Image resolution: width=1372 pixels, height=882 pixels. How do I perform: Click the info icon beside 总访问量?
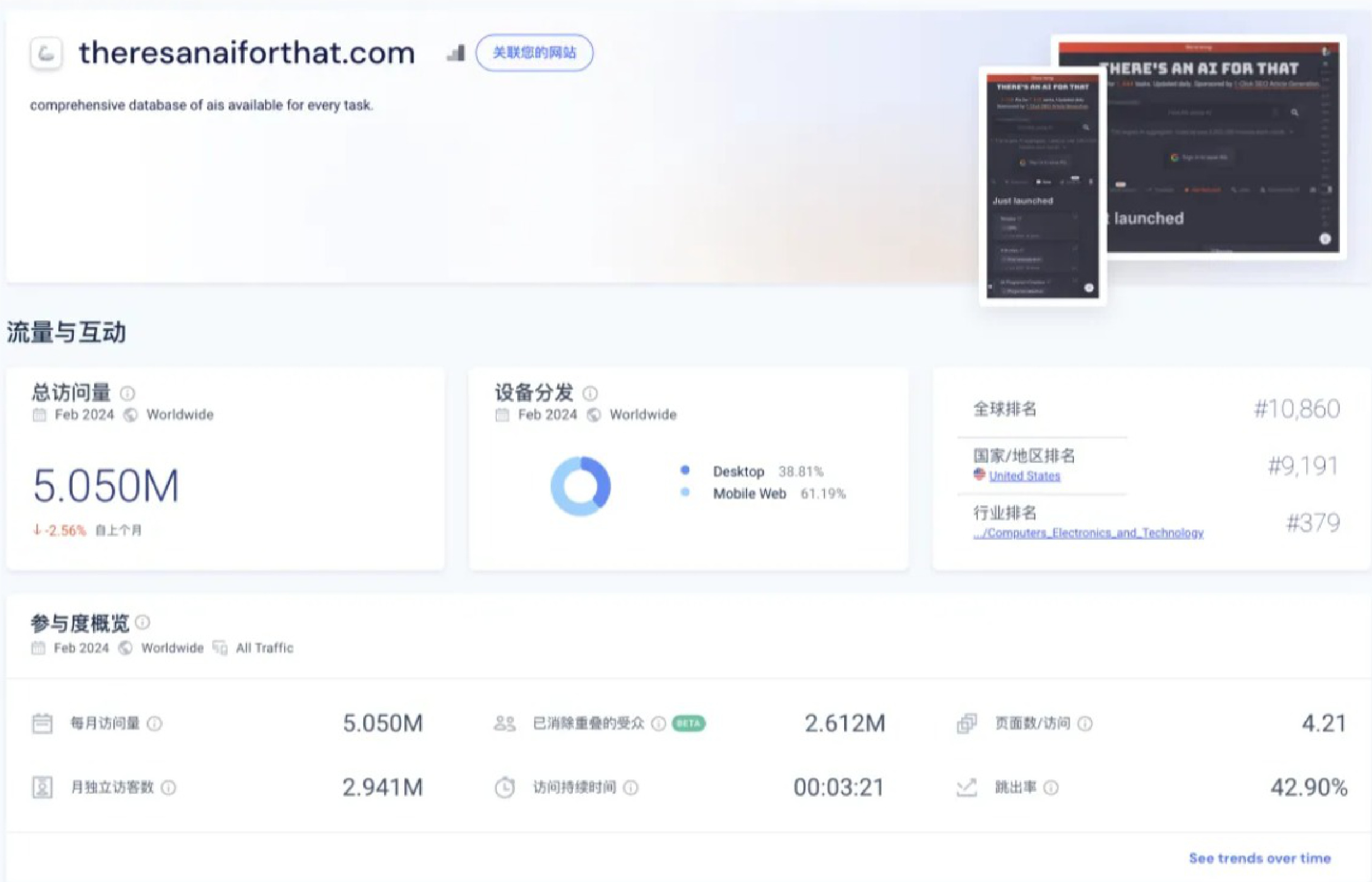click(x=127, y=393)
